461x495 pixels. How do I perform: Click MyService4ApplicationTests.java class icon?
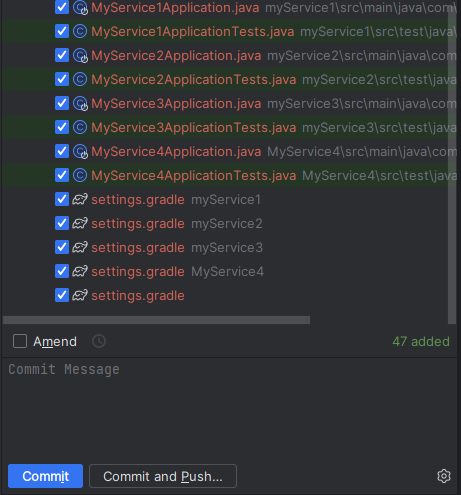[80, 175]
